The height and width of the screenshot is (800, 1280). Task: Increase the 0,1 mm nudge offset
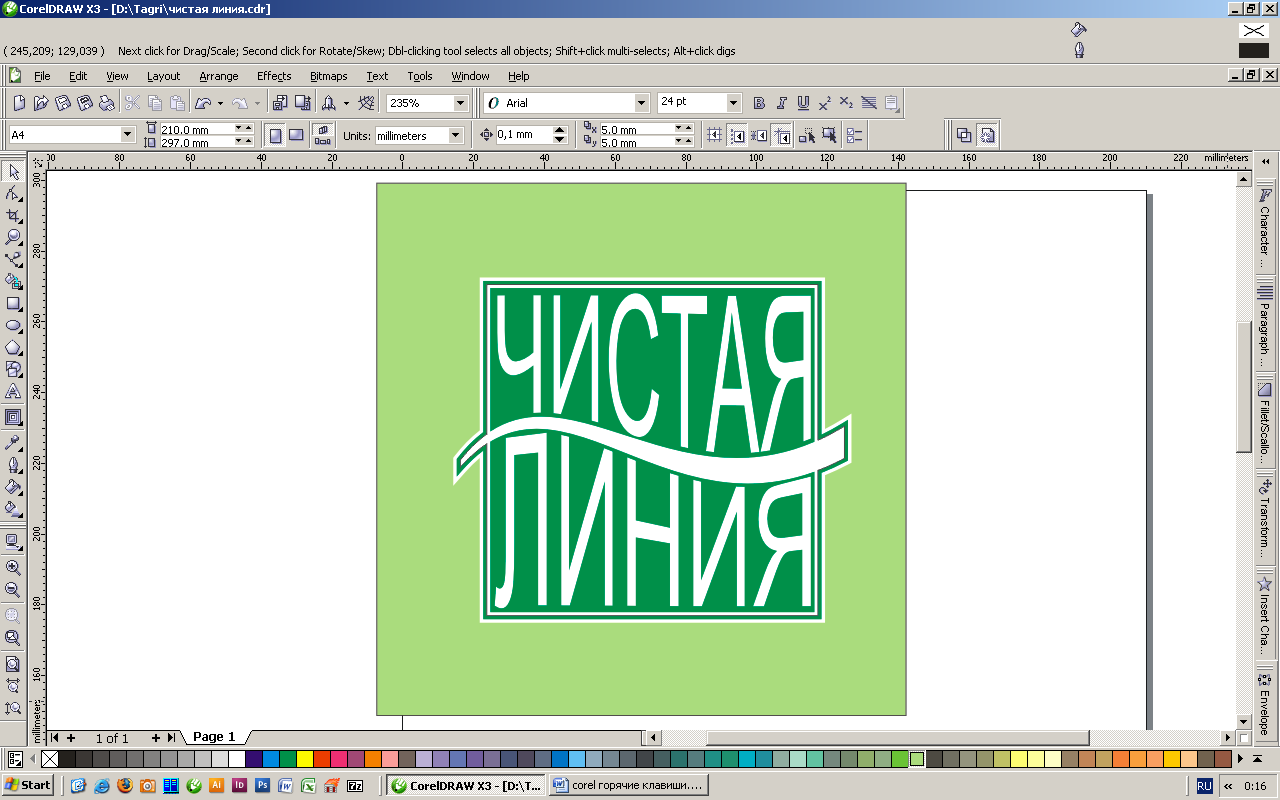(x=560, y=130)
